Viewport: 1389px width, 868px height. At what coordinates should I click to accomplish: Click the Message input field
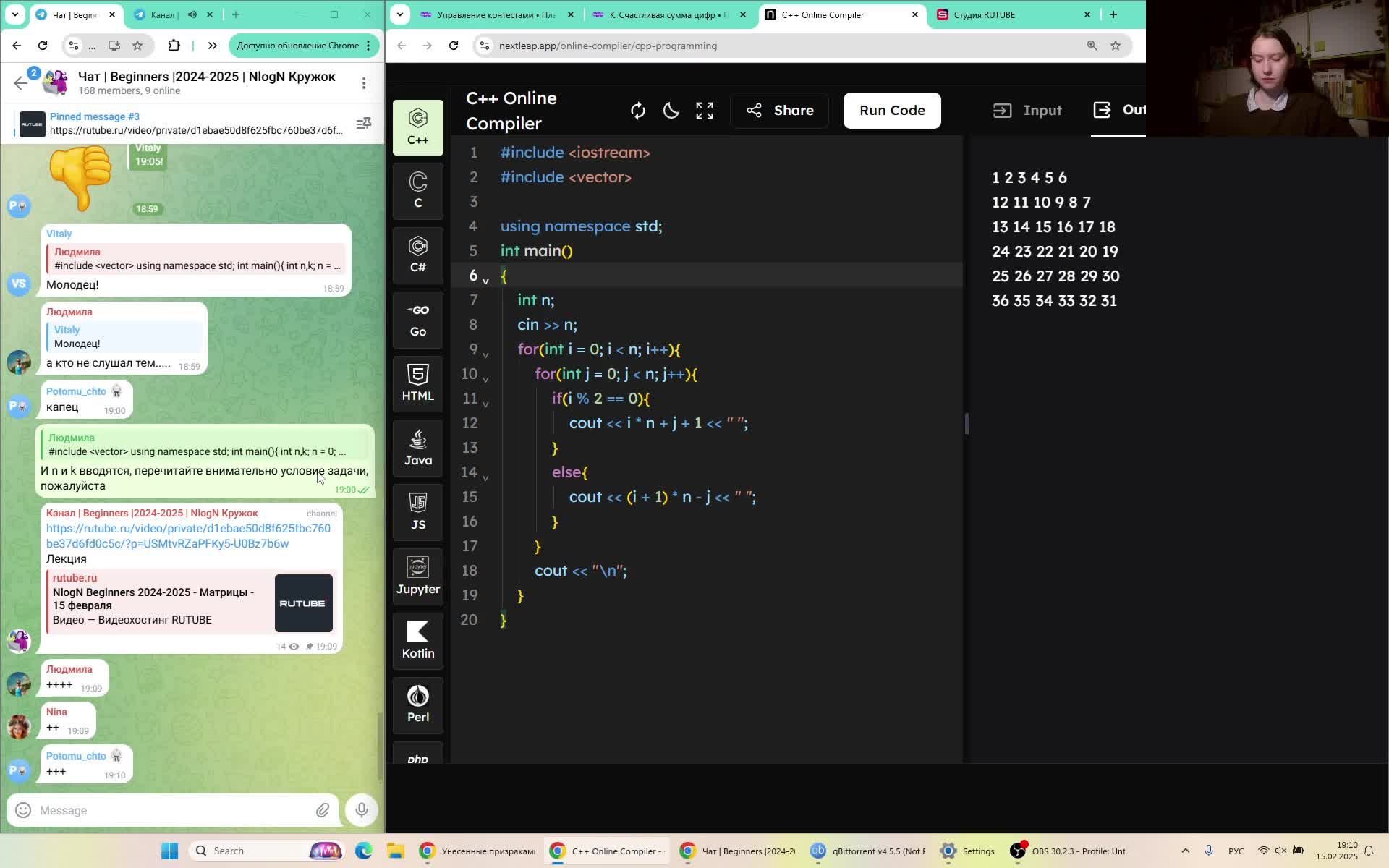(166, 810)
